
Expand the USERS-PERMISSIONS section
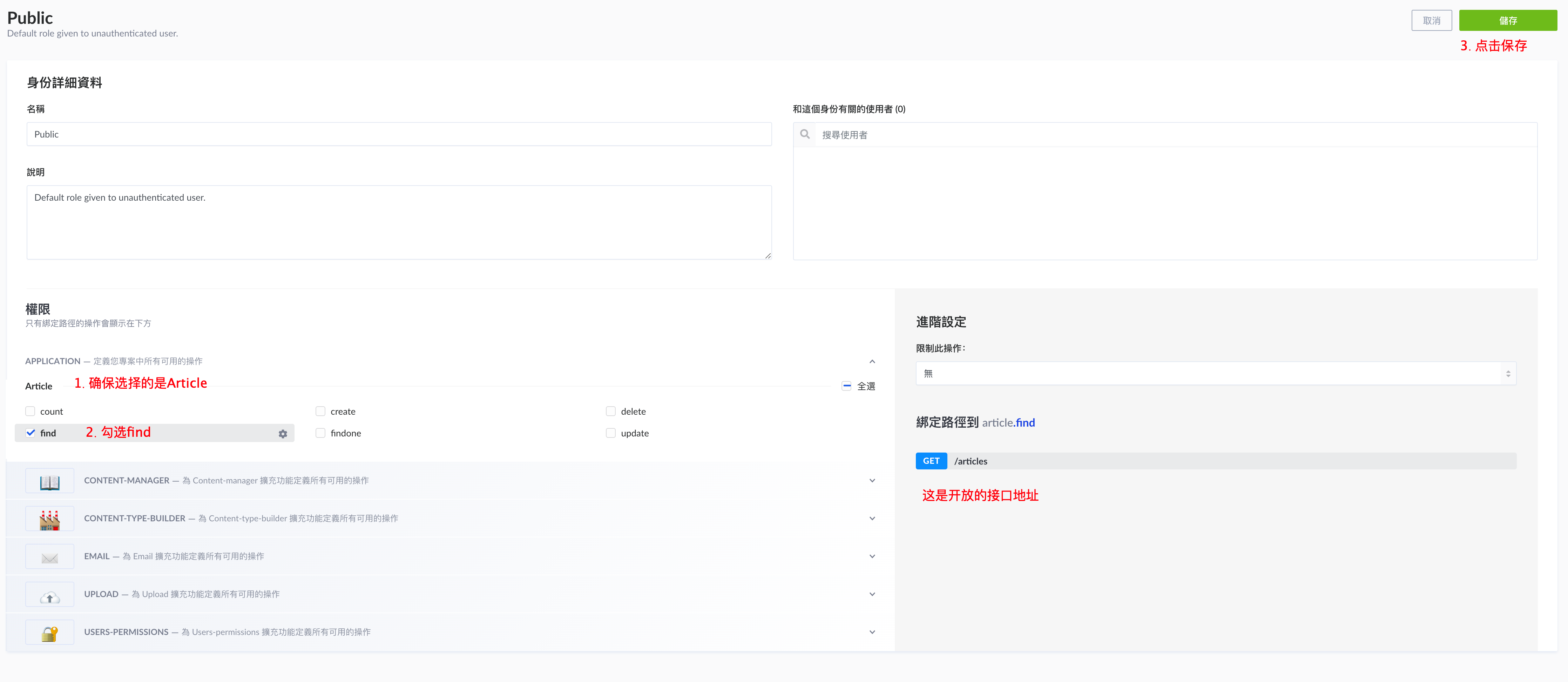pyautogui.click(x=872, y=632)
